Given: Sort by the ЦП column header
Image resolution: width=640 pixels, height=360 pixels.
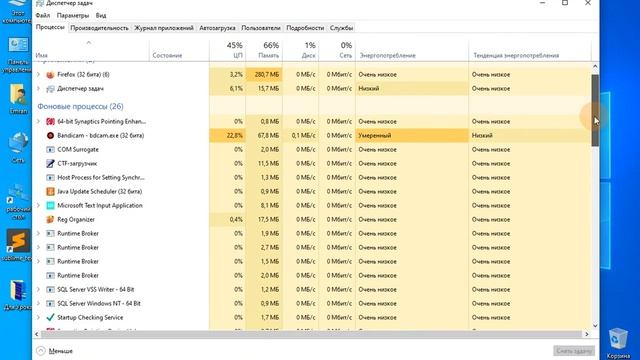Looking at the screenshot, I should coord(227,50).
